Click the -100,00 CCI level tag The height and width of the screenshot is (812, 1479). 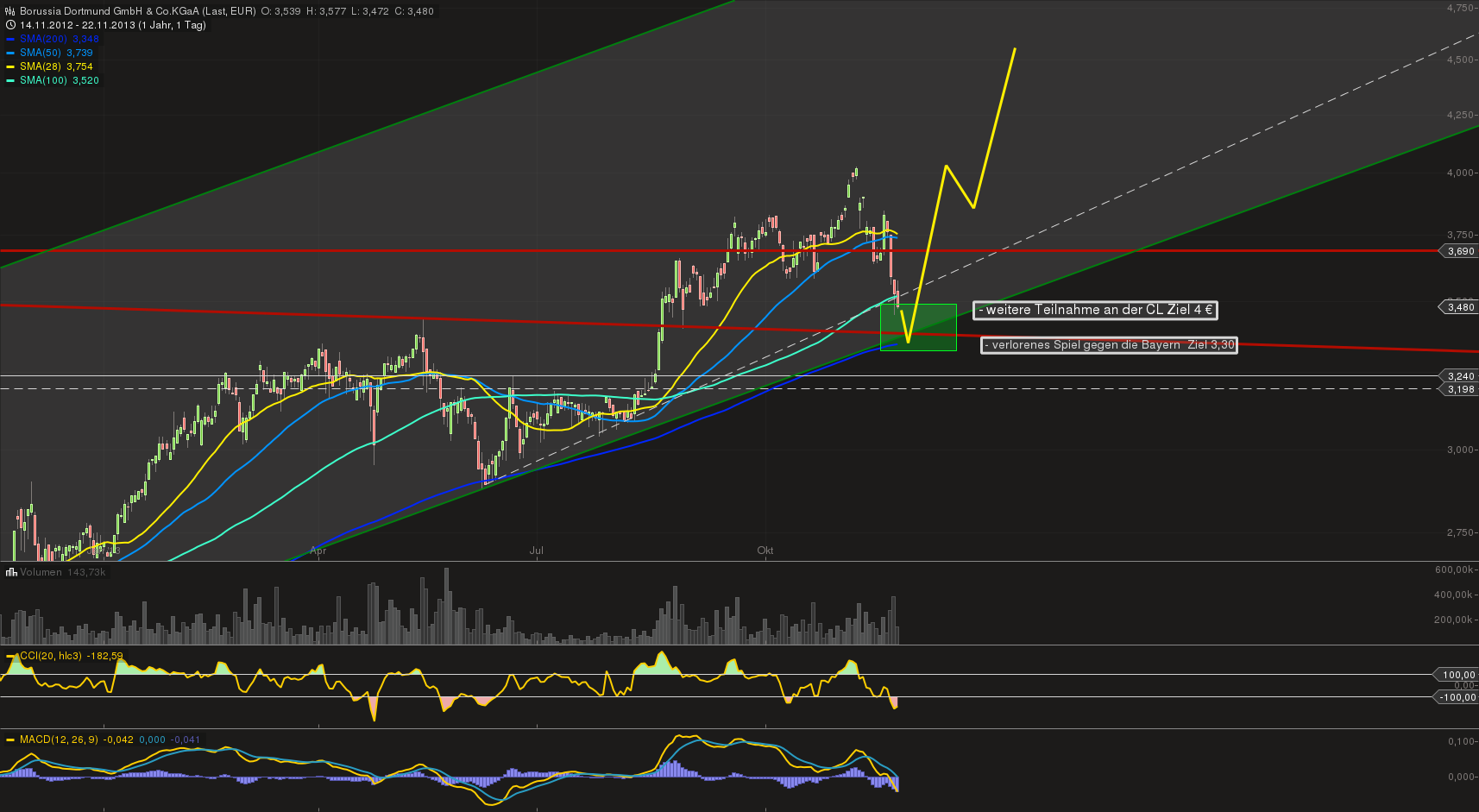(1457, 697)
